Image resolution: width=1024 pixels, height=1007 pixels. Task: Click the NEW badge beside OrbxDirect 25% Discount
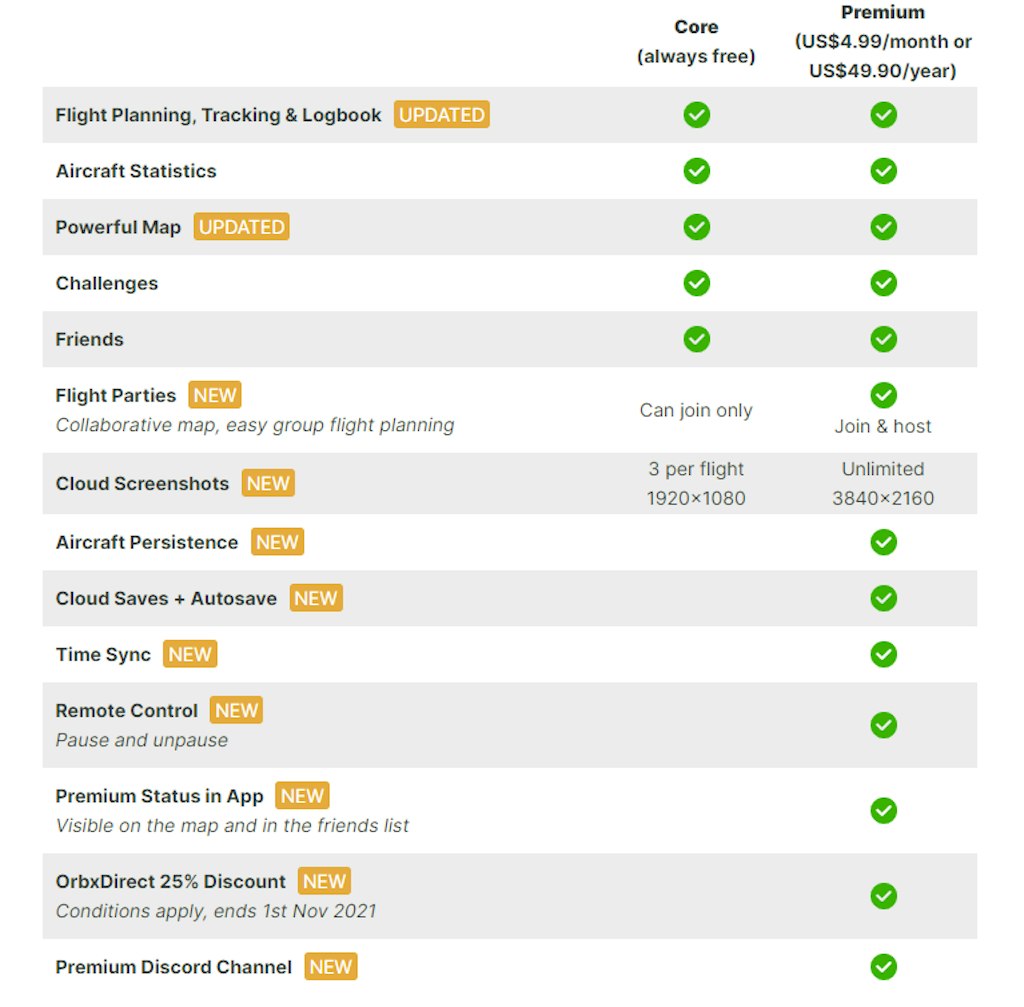point(324,881)
